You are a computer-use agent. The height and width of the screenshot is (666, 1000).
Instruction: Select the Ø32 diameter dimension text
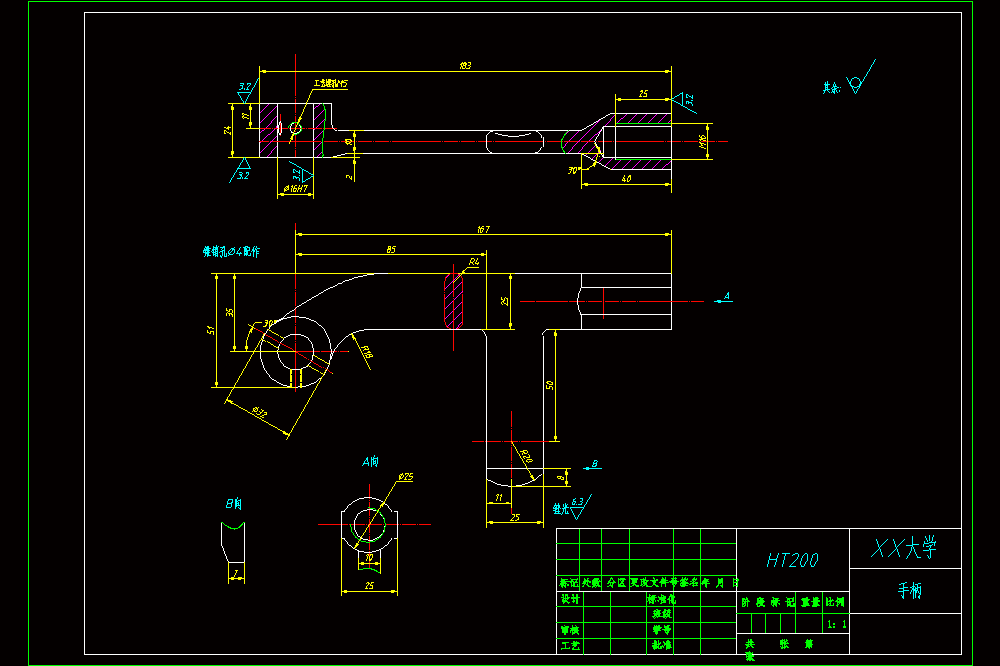[x=260, y=413]
